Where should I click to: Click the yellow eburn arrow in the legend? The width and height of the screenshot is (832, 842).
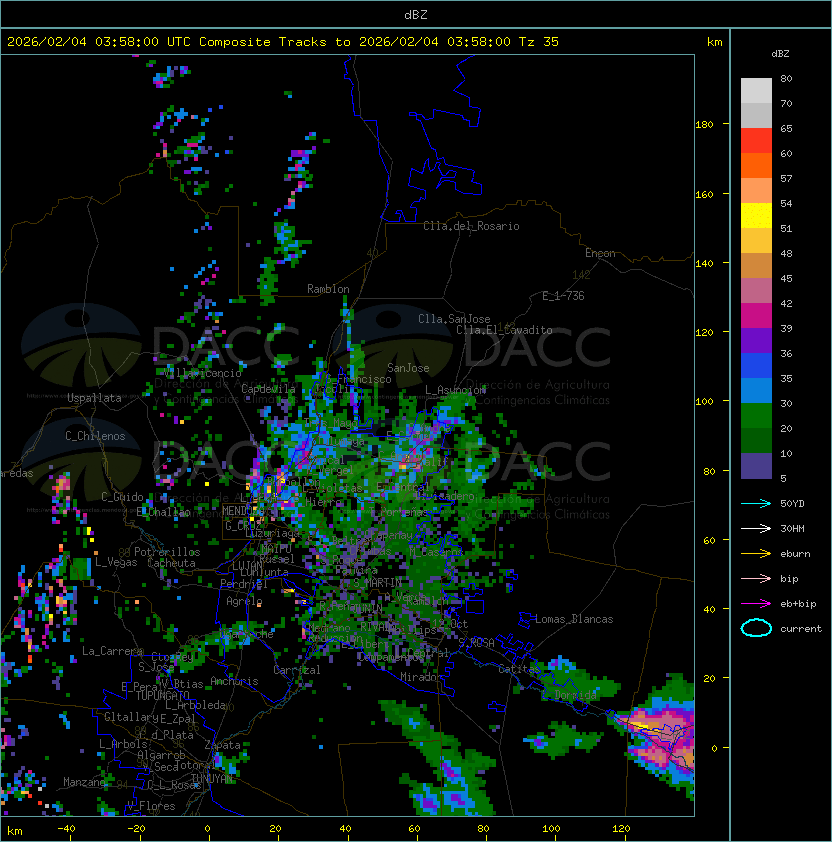pyautogui.click(x=756, y=554)
